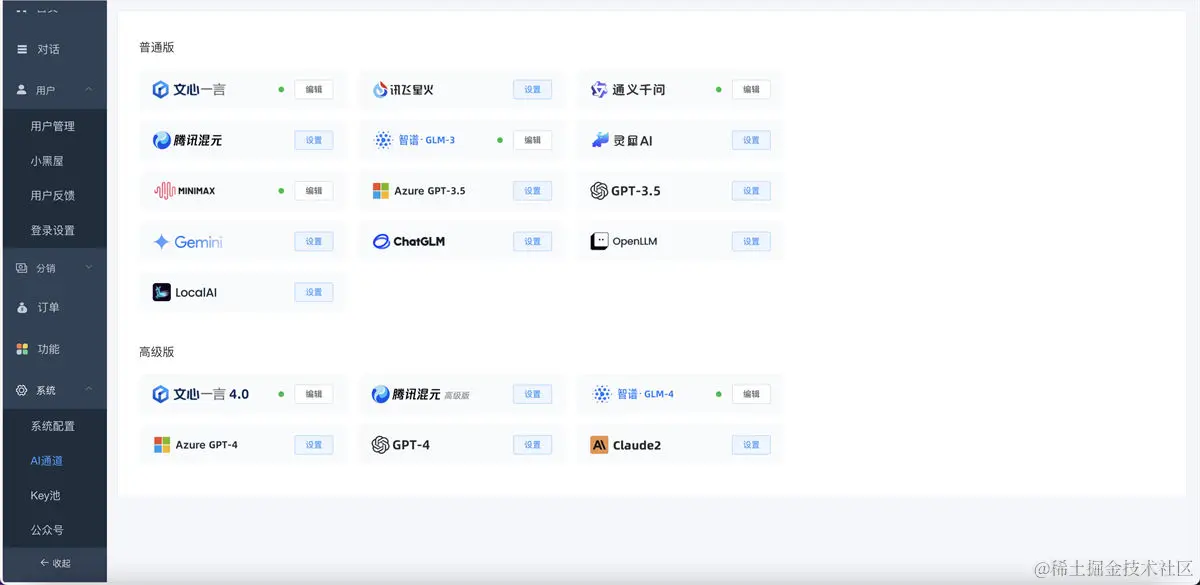Click the 高级版 section heading
The height and width of the screenshot is (585, 1200).
(157, 352)
